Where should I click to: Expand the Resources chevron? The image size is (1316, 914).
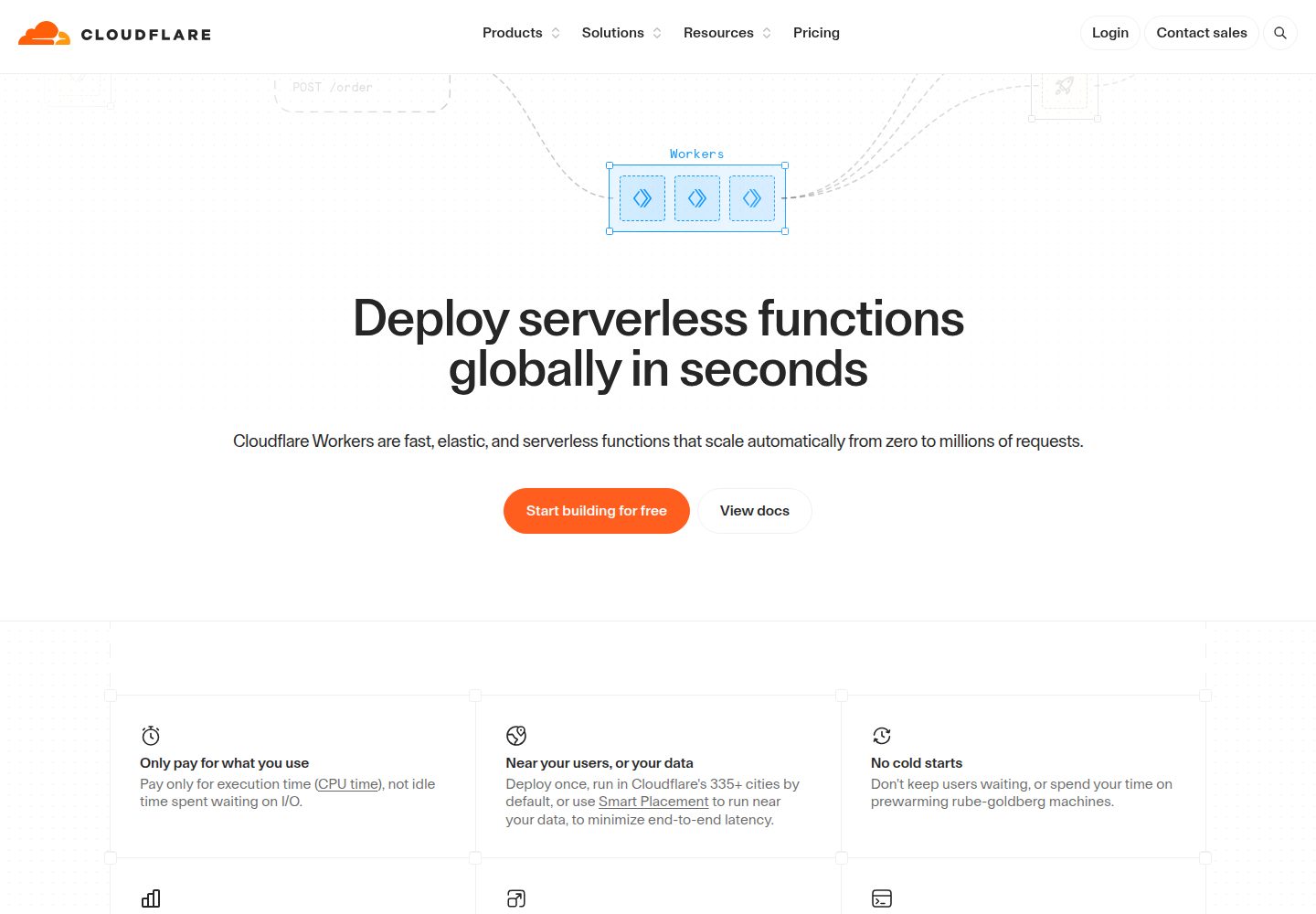(x=767, y=33)
